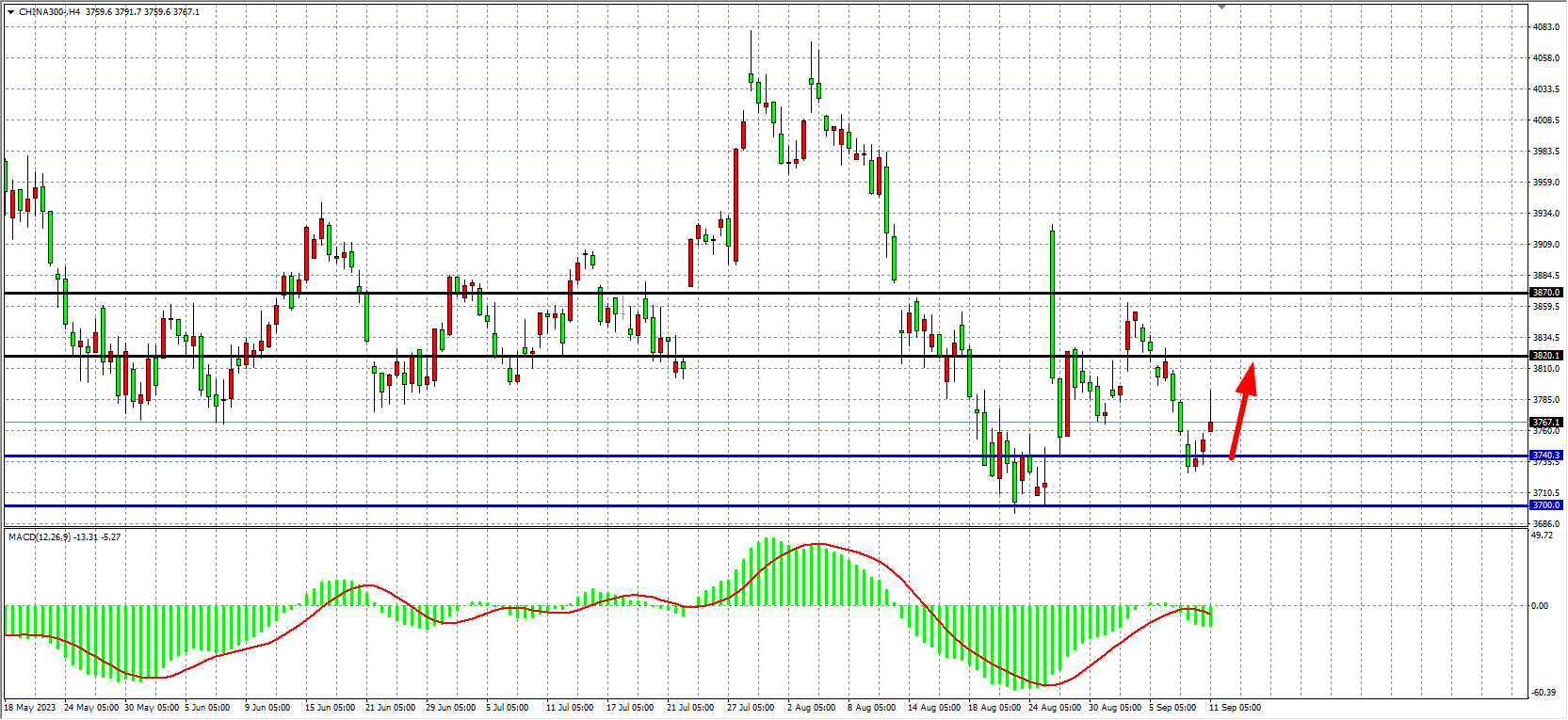Click the 4083.0 price scale value
Image resolution: width=1568 pixels, height=720 pixels.
[1546, 27]
